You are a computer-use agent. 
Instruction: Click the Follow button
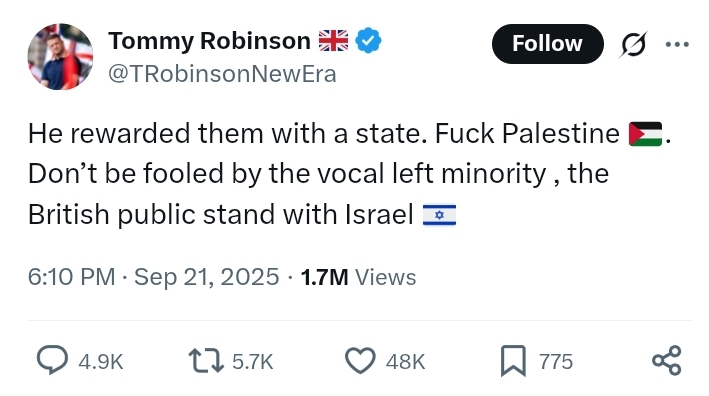coord(548,44)
